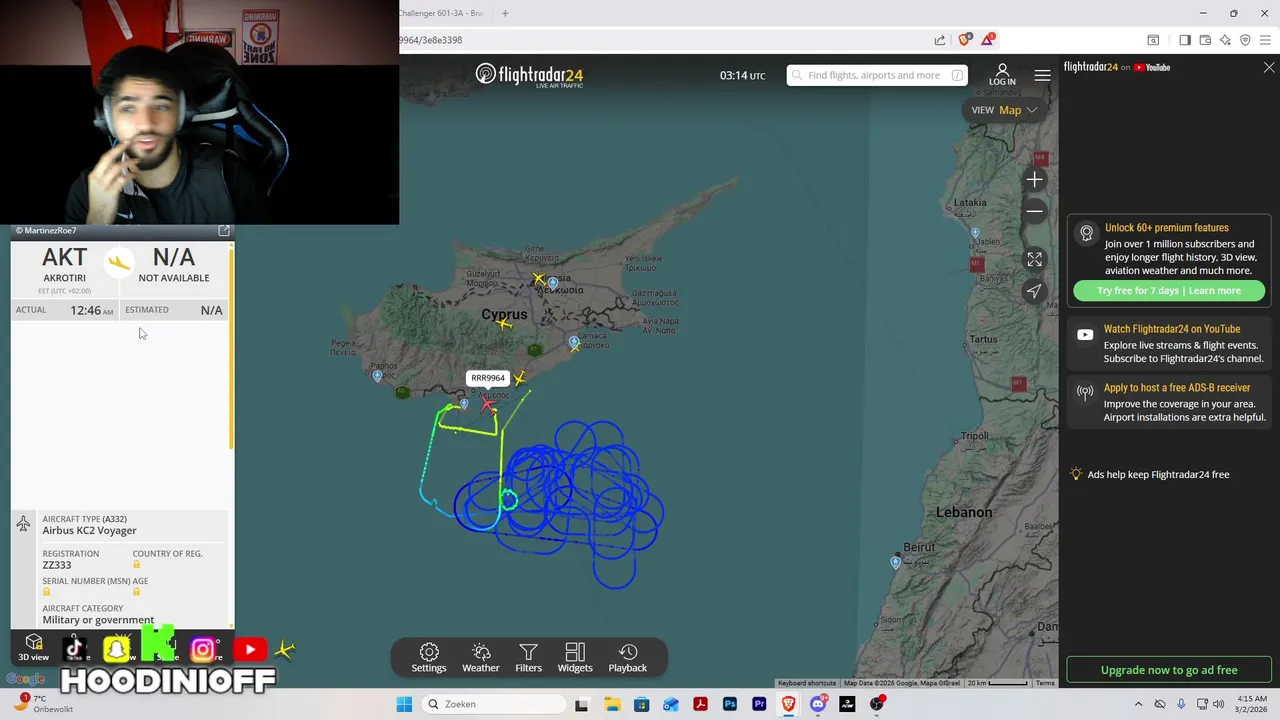1280x720 pixels.
Task: Open Adobe Acrobat from the taskbar
Action: coord(700,704)
